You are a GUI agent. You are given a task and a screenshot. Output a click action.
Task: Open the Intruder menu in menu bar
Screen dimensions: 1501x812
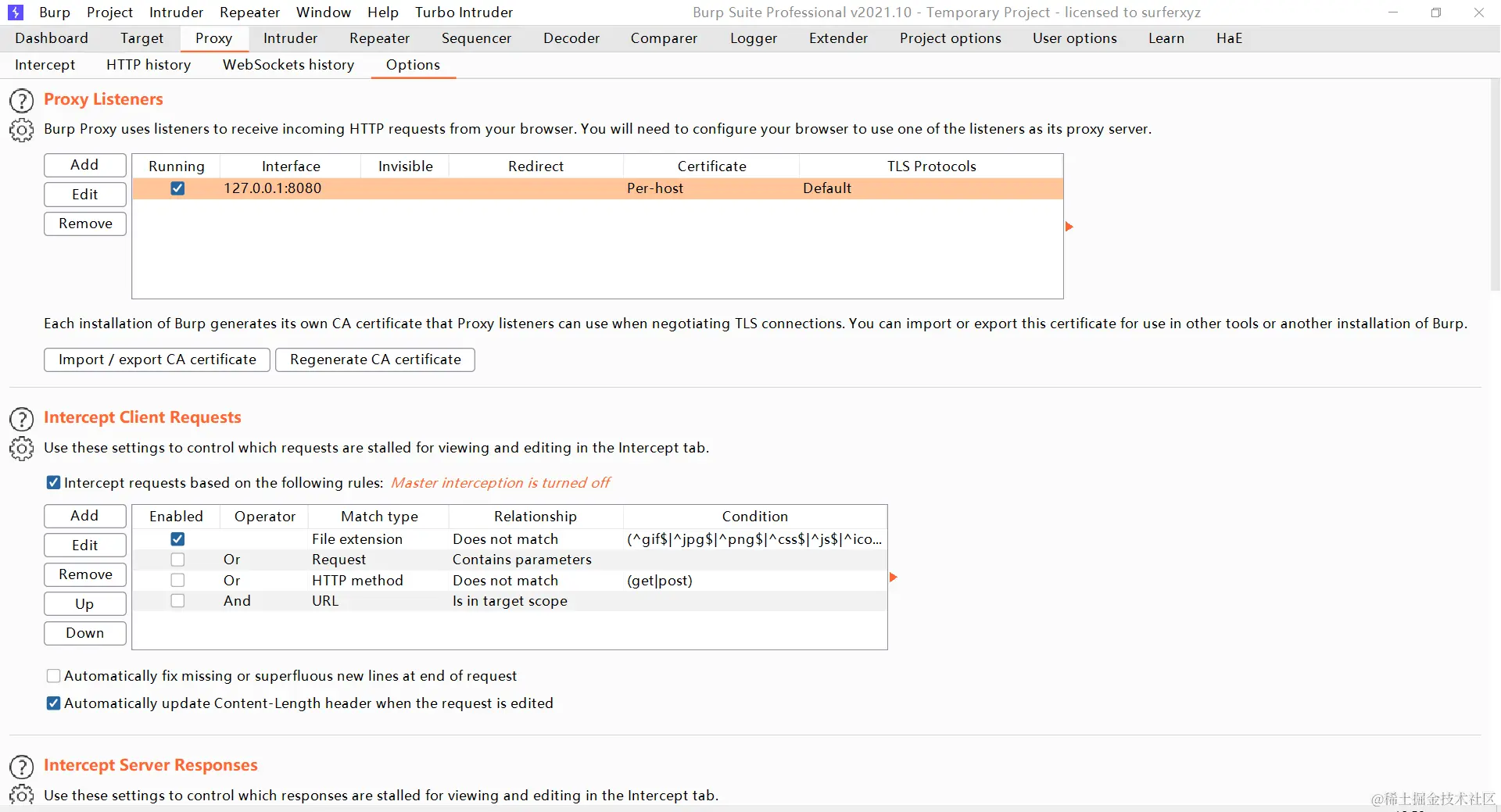coord(176,13)
